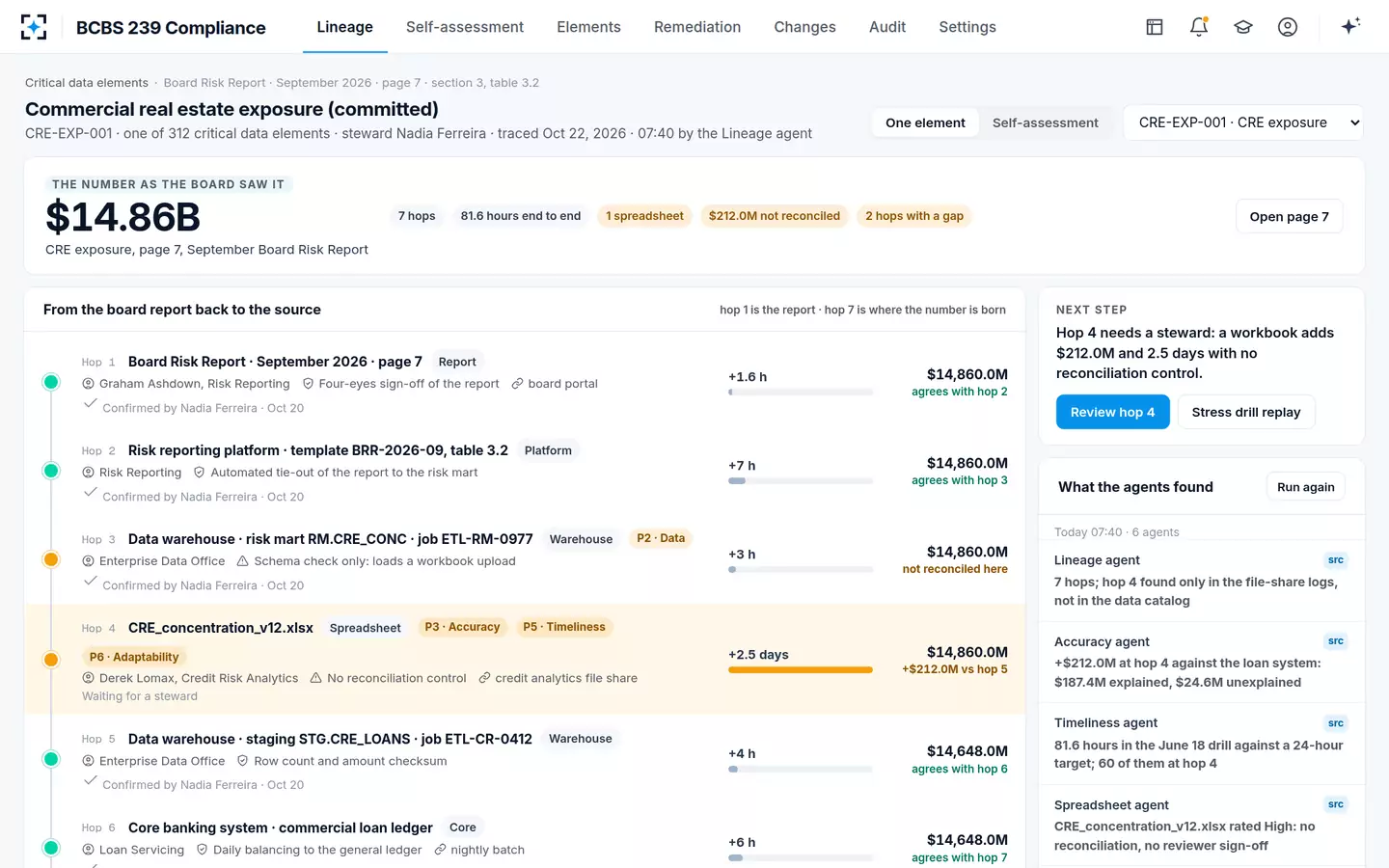Click the 1 spreadsheet chip
This screenshot has height=868, width=1389.
(x=644, y=216)
